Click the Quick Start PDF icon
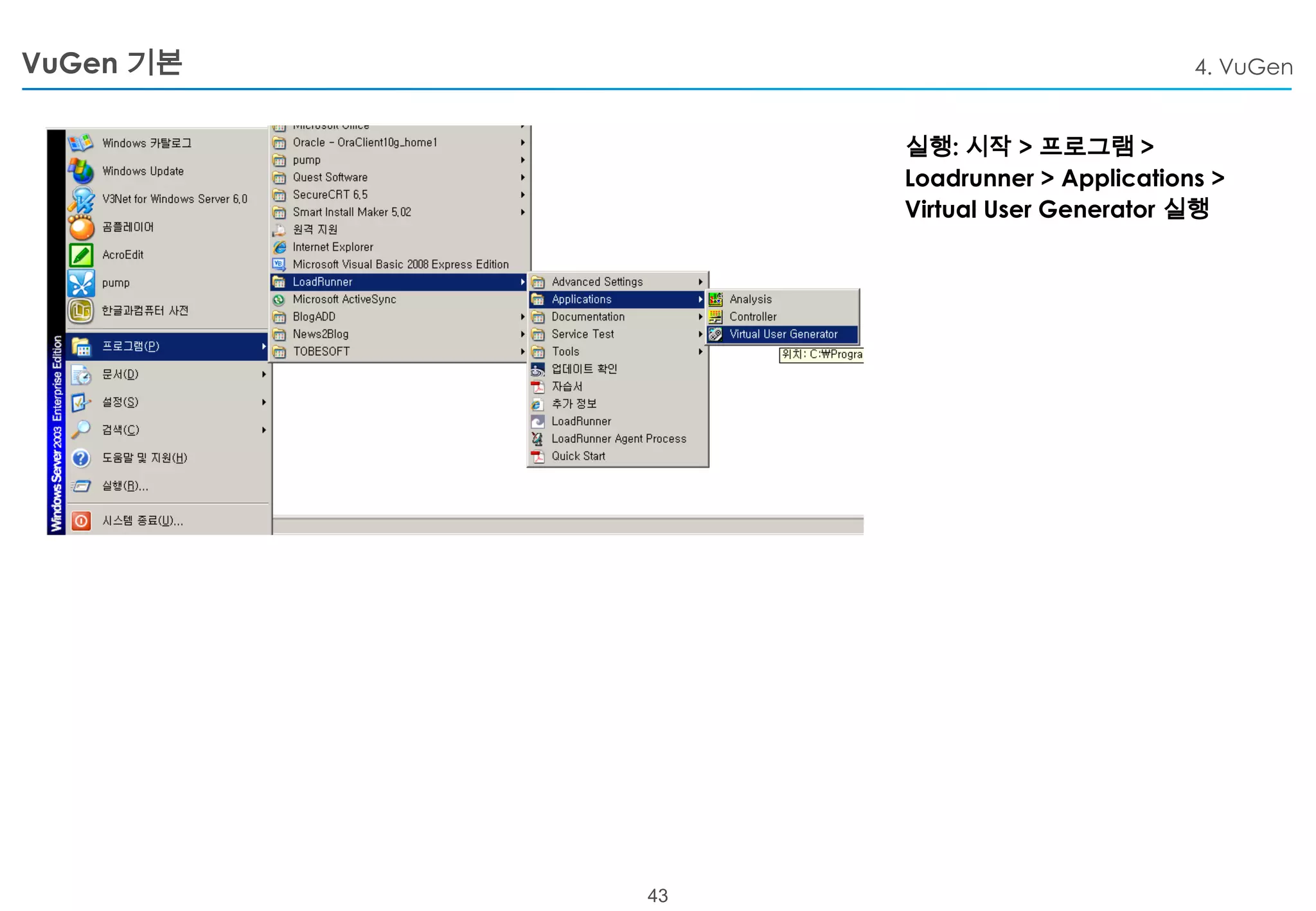The width and height of the screenshot is (1316, 911). click(538, 456)
